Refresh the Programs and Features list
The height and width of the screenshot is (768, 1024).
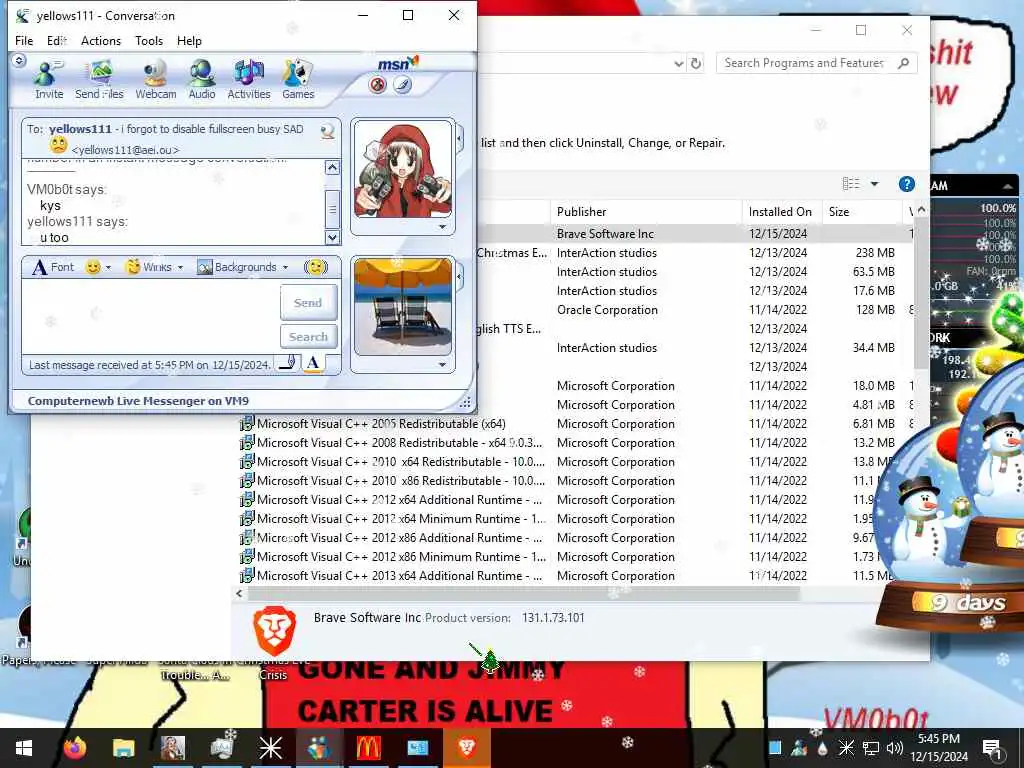coord(696,63)
